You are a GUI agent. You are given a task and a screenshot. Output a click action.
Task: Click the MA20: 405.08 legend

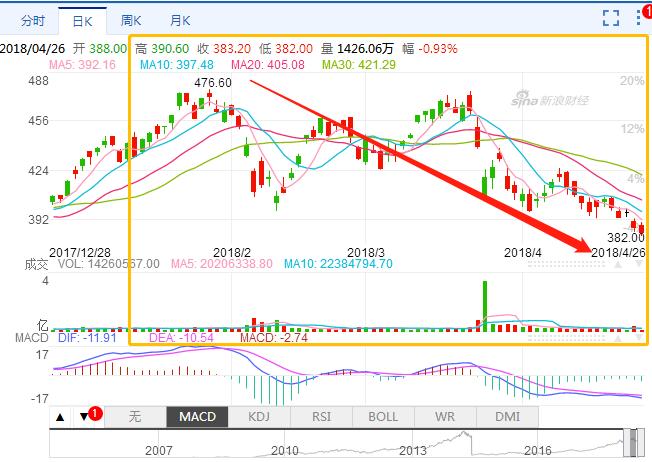point(268,65)
